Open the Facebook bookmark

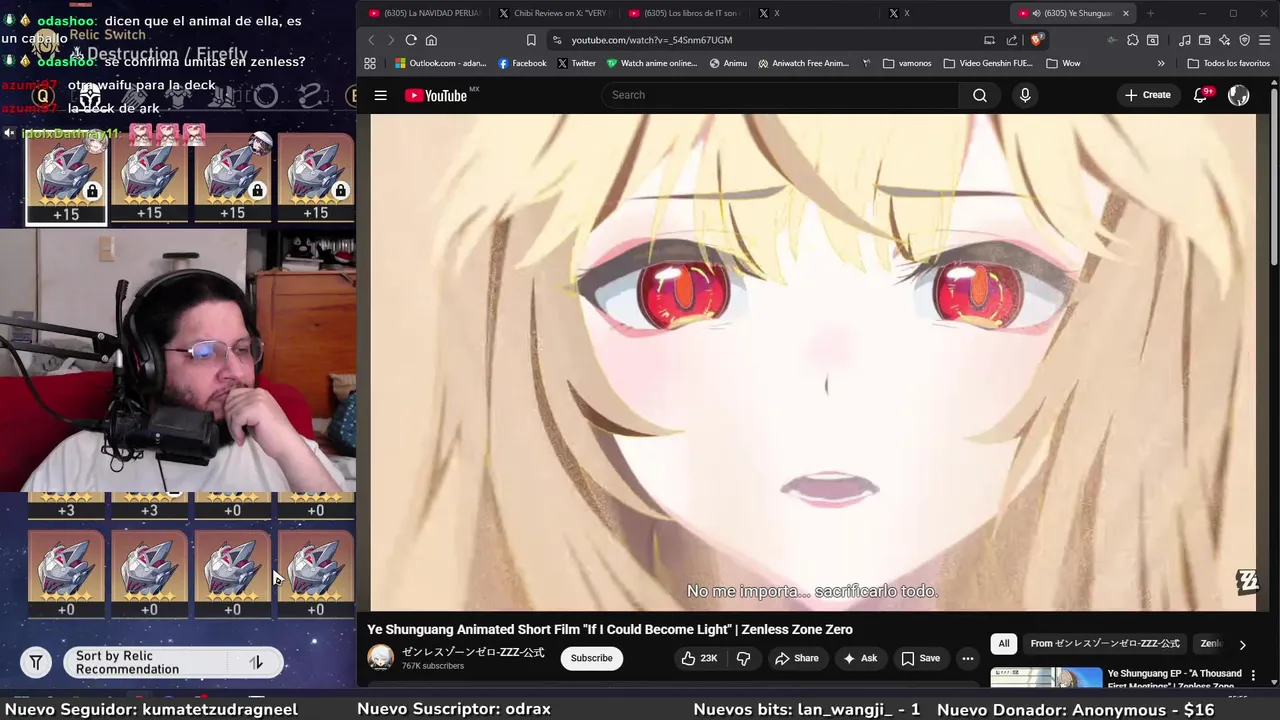point(522,63)
